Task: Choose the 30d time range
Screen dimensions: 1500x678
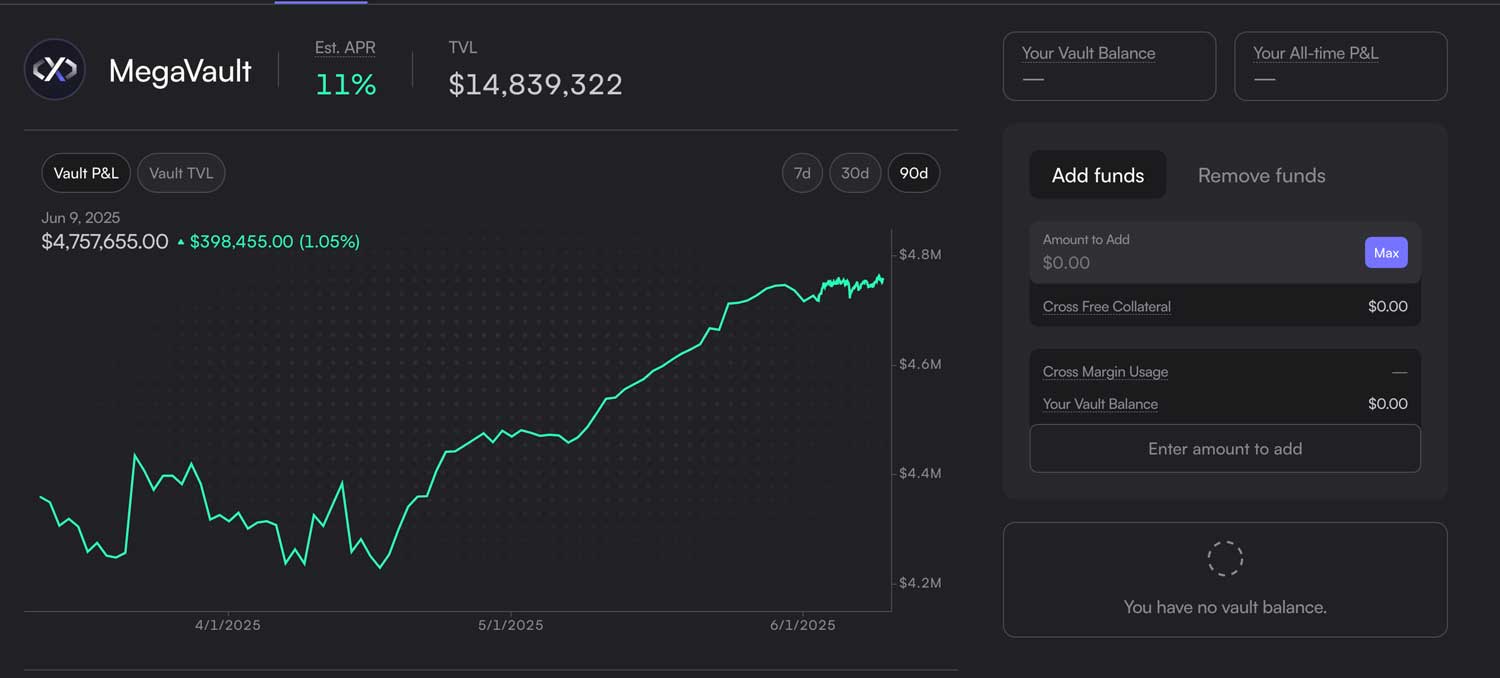Action: 855,173
